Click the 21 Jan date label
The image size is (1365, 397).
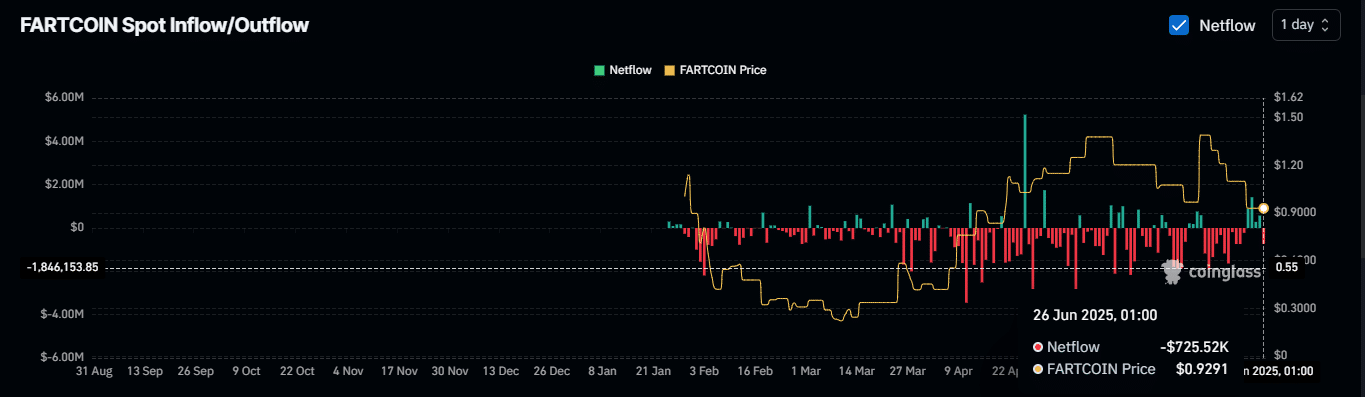[x=653, y=371]
